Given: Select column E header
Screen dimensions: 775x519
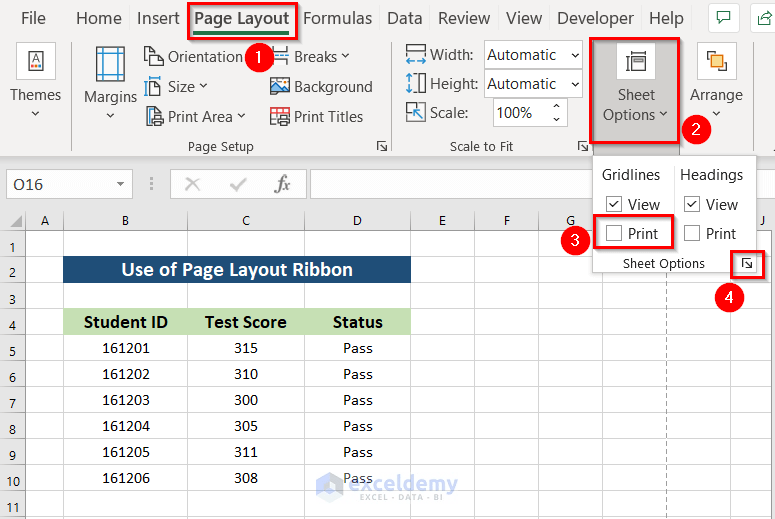Looking at the screenshot, I should 442,220.
